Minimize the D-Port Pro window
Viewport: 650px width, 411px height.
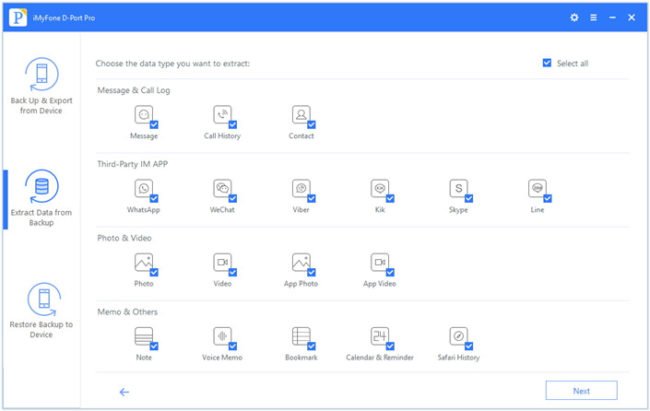coord(612,17)
